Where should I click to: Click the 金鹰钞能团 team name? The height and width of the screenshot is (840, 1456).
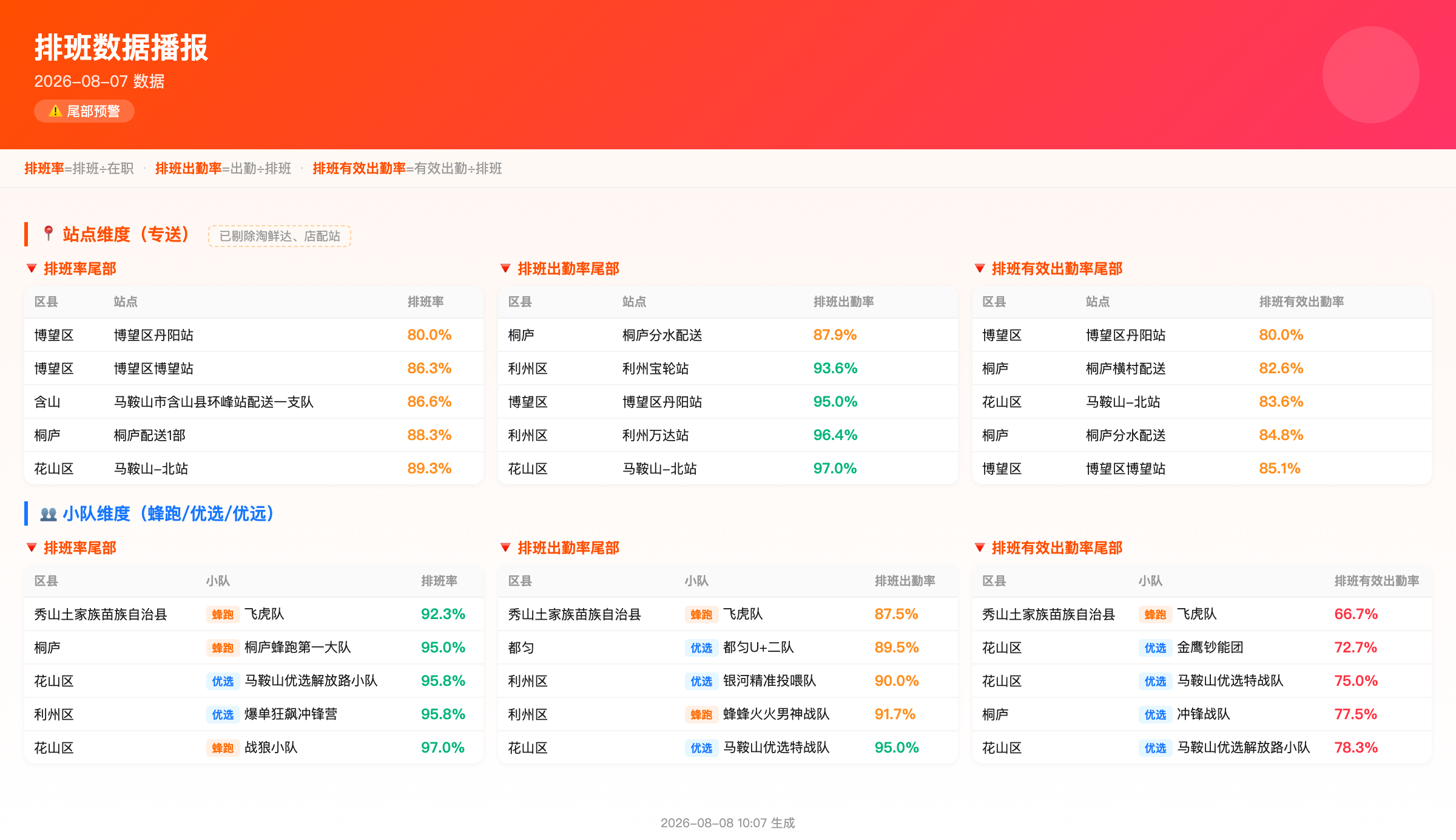click(x=1210, y=648)
